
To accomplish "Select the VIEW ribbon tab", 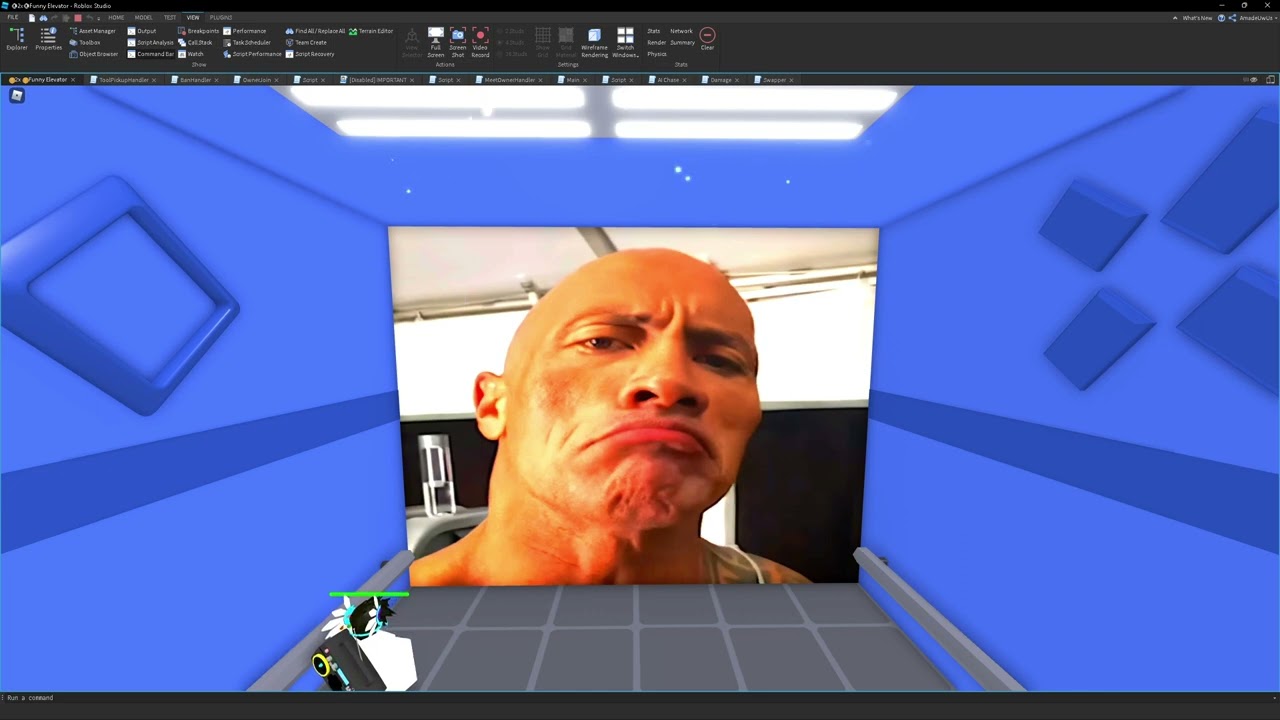I will point(193,17).
